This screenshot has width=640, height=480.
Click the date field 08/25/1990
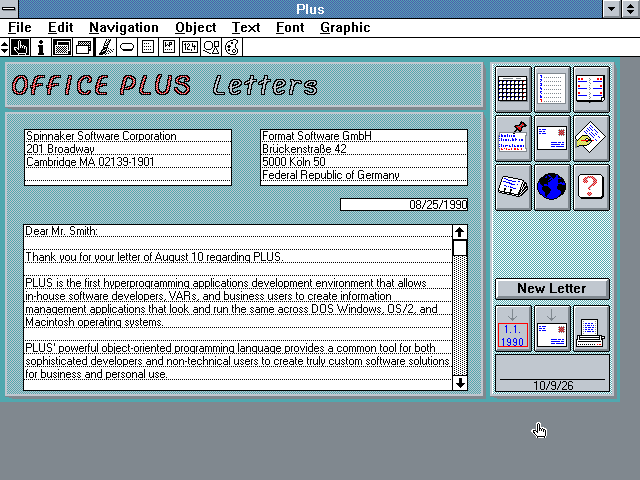pyautogui.click(x=404, y=204)
